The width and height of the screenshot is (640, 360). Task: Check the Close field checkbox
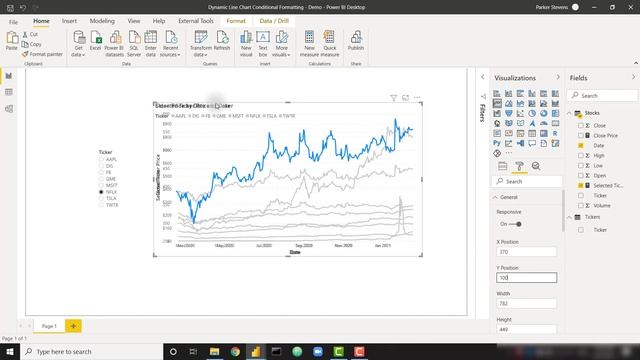[580, 125]
